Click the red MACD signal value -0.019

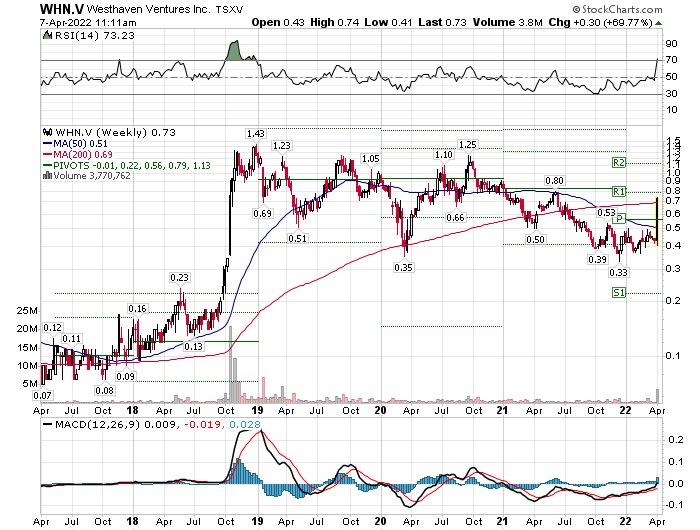pyautogui.click(x=202, y=424)
